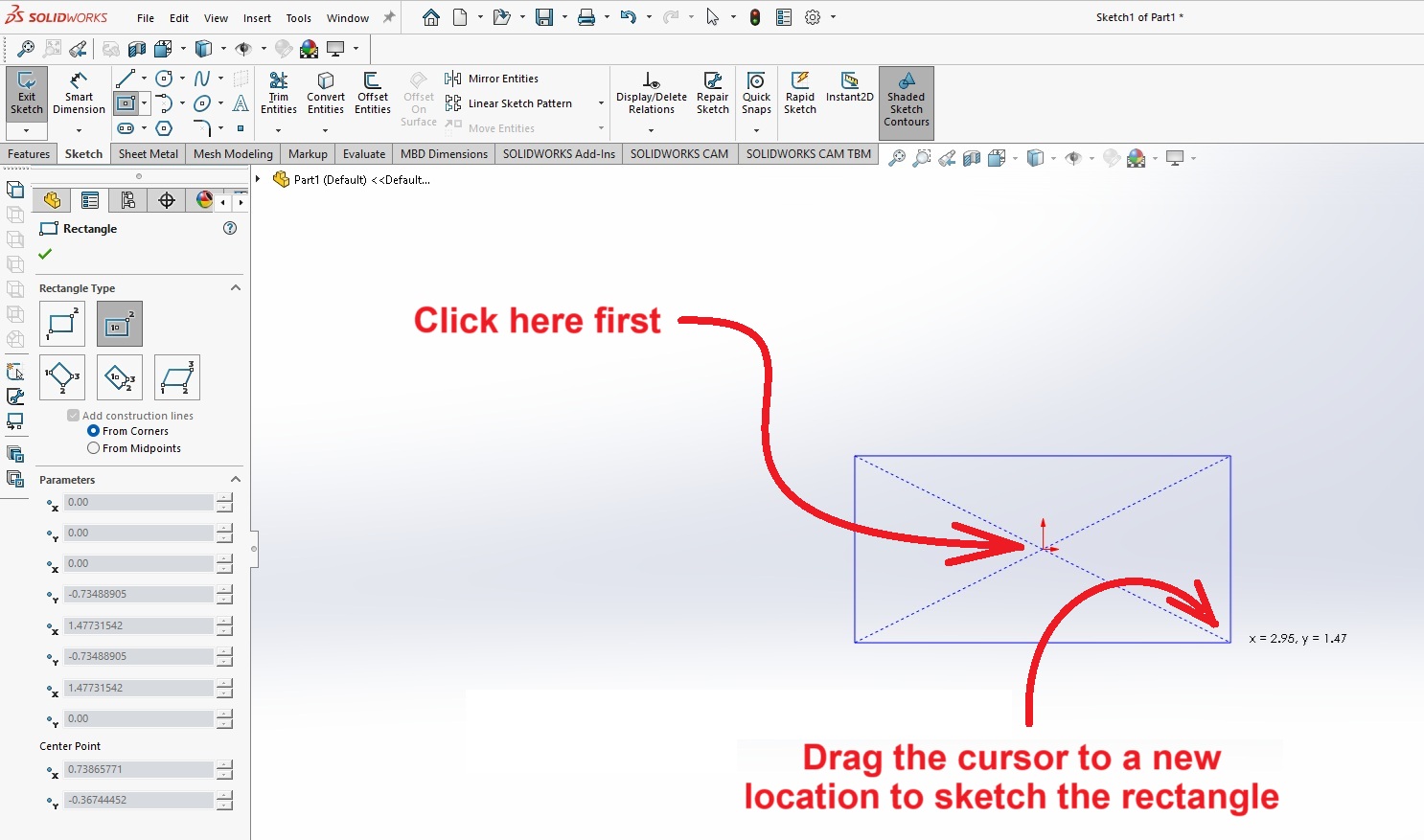Click the Convert Entities icon
This screenshot has height=840, width=1424.
[x=326, y=93]
